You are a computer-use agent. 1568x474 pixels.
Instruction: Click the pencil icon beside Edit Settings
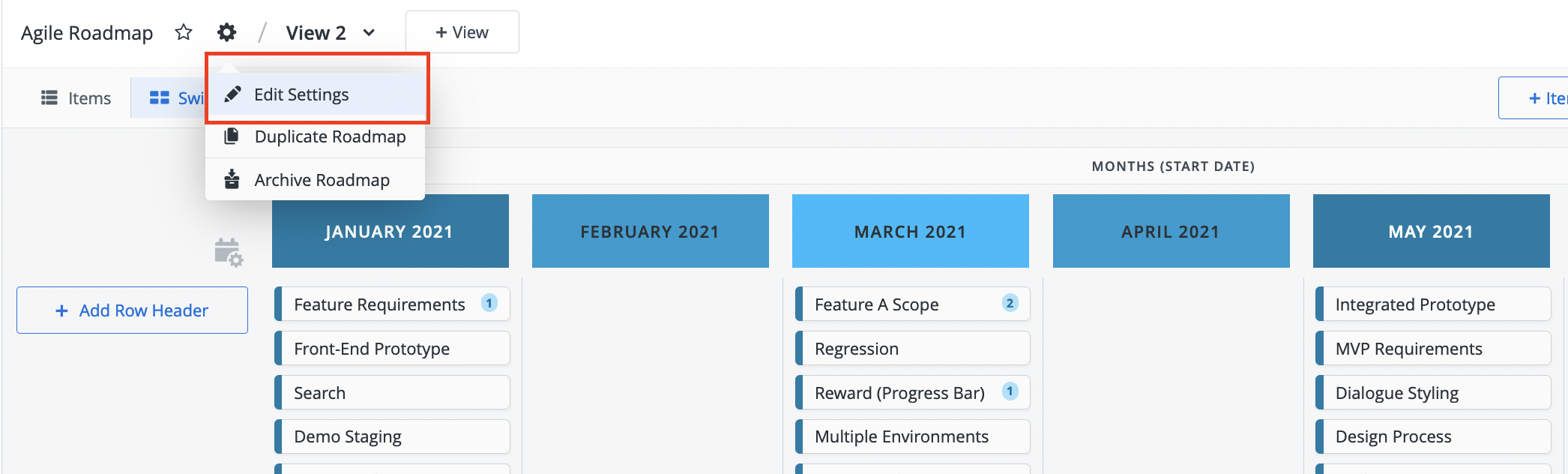(x=233, y=94)
